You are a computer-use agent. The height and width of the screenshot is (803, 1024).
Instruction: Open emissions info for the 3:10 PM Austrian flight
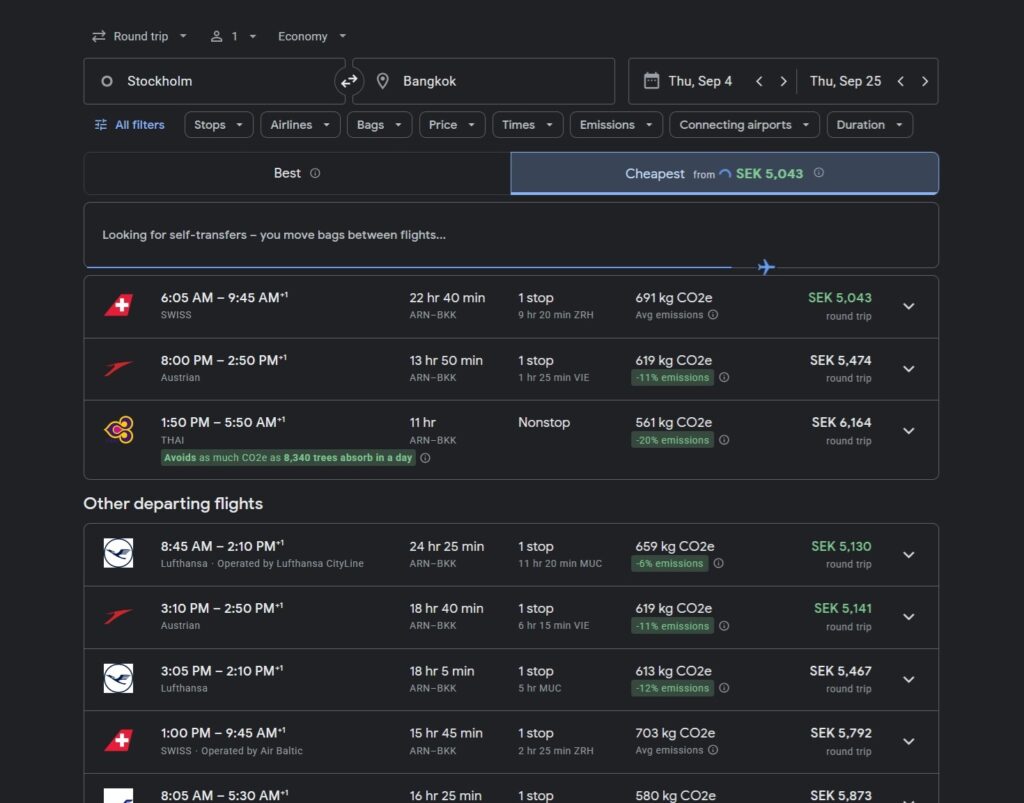tap(724, 626)
